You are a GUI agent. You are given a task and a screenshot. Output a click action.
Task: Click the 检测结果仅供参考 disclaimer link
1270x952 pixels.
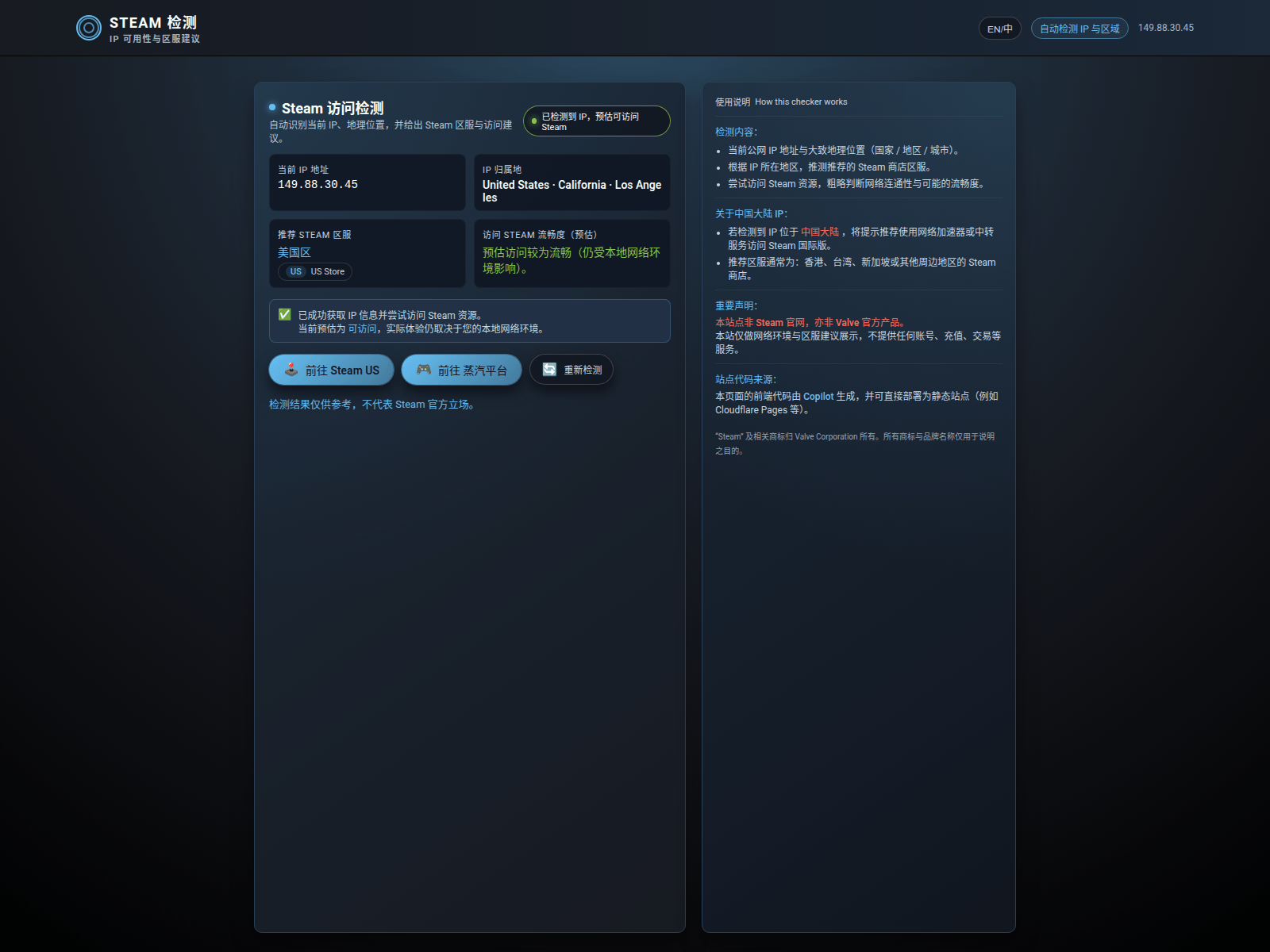pos(372,404)
